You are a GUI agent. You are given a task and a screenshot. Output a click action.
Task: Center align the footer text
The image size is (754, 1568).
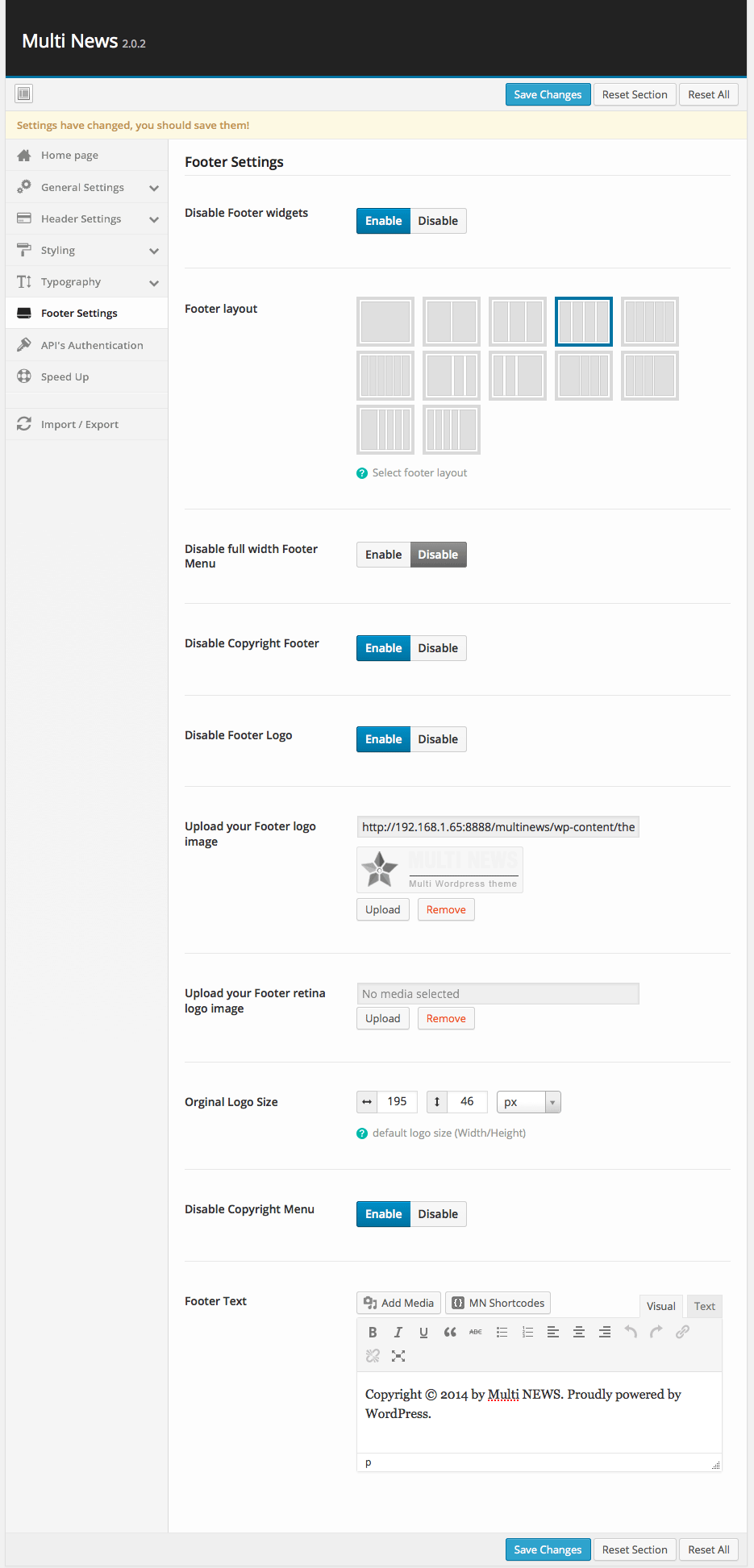tap(579, 1333)
